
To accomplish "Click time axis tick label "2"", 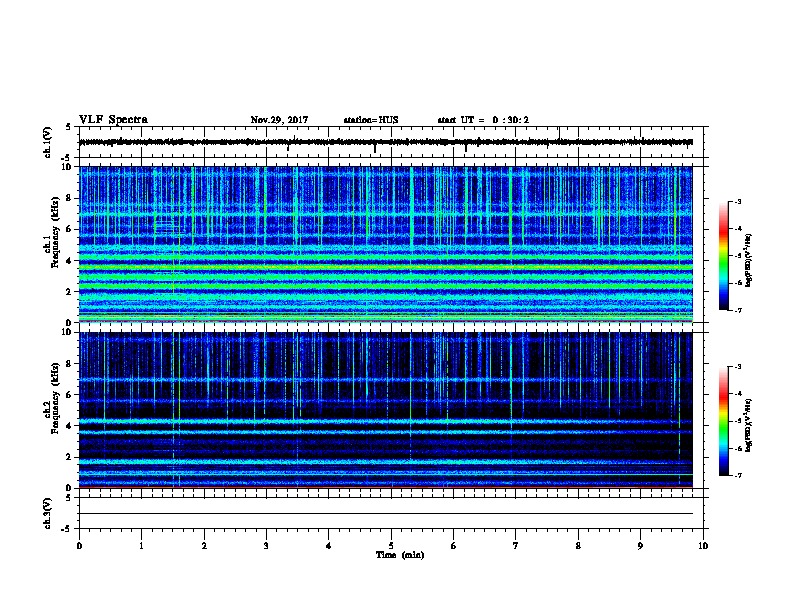I will pyautogui.click(x=204, y=546).
